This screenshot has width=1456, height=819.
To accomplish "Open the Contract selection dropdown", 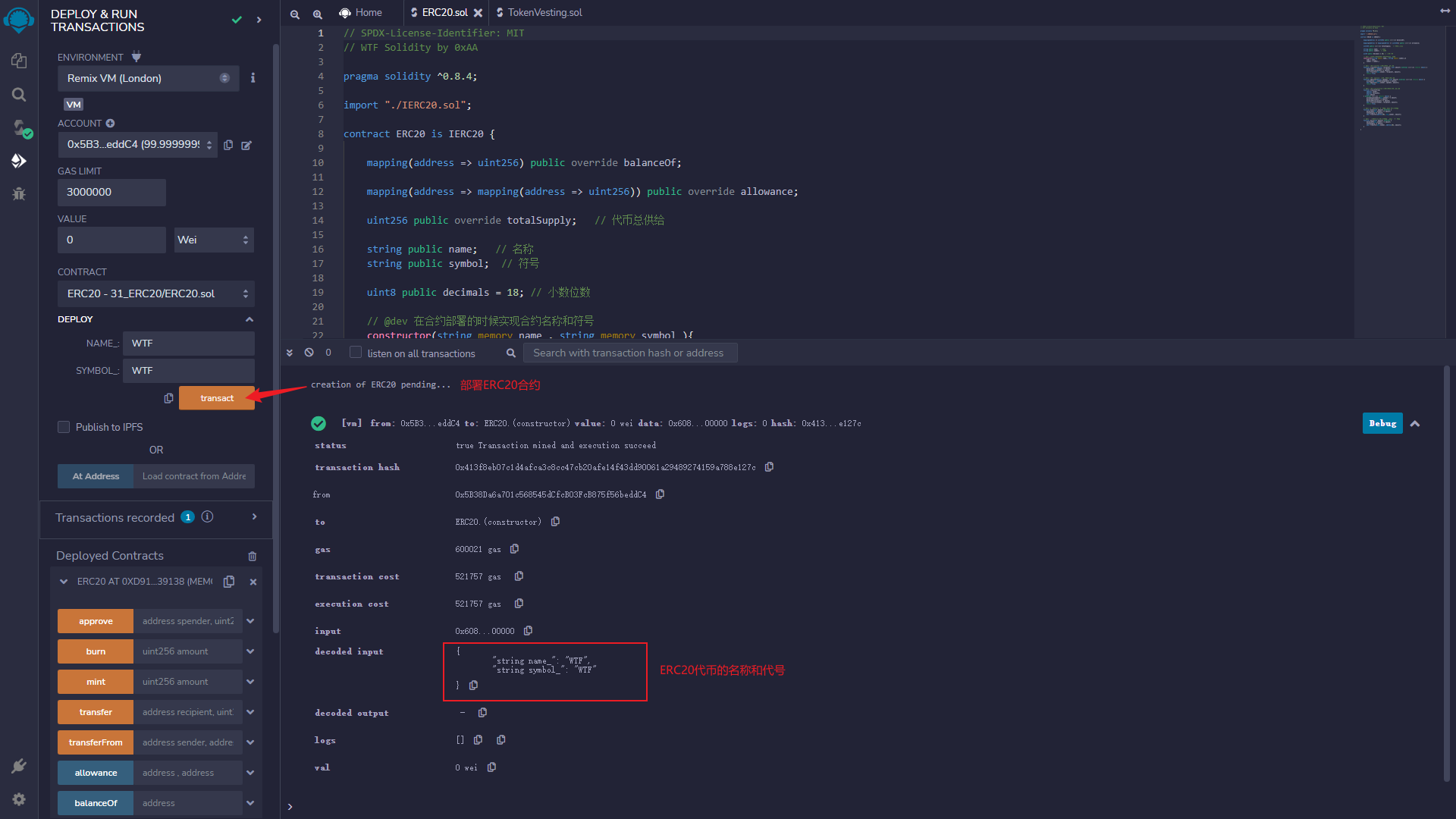I will tap(156, 293).
